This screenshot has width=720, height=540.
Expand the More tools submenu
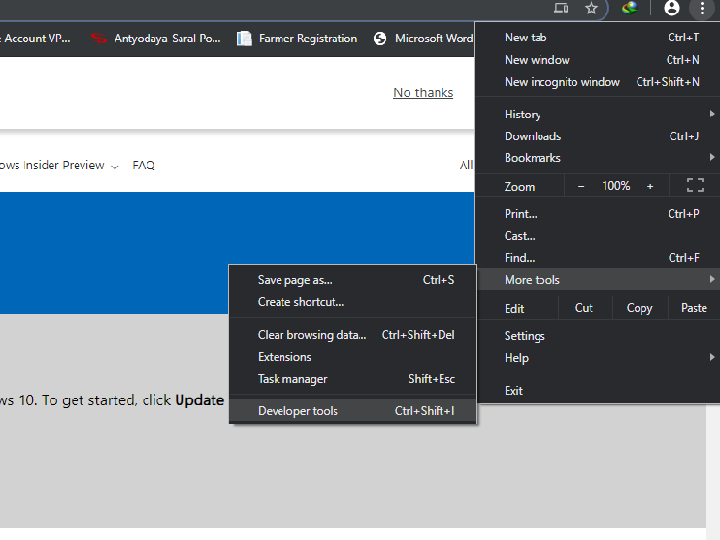coord(597,280)
